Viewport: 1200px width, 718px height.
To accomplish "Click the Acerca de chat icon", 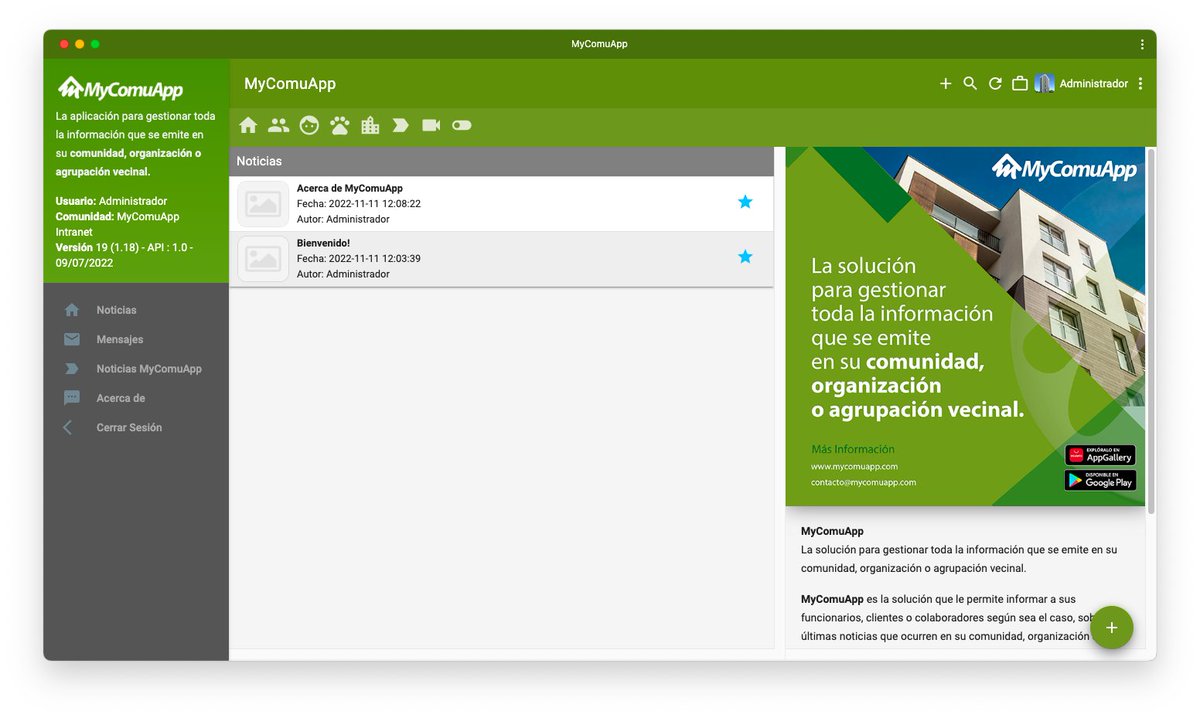I will (71, 398).
